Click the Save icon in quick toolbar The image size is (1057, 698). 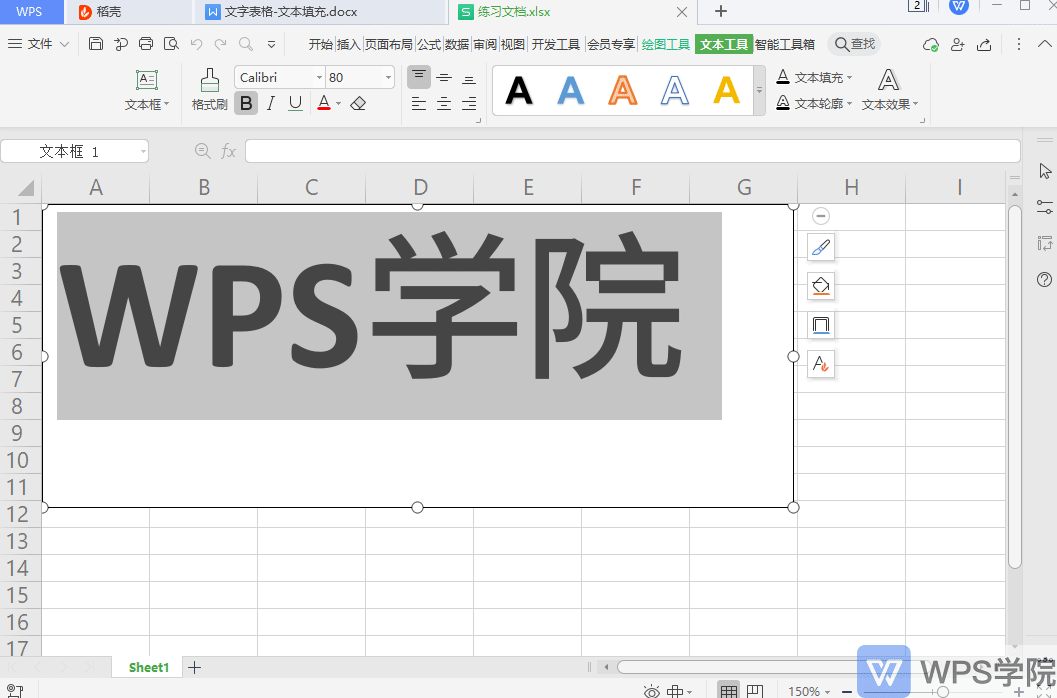[96, 44]
